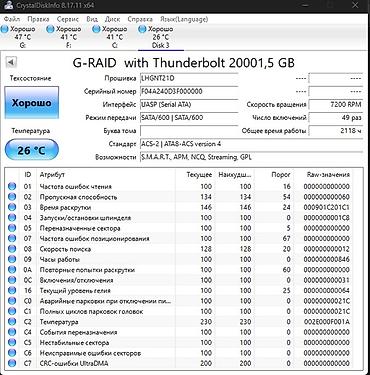Click status icon for Температура attribute row
Image resolution: width=370 pixels, height=375 pixels.
[12, 322]
